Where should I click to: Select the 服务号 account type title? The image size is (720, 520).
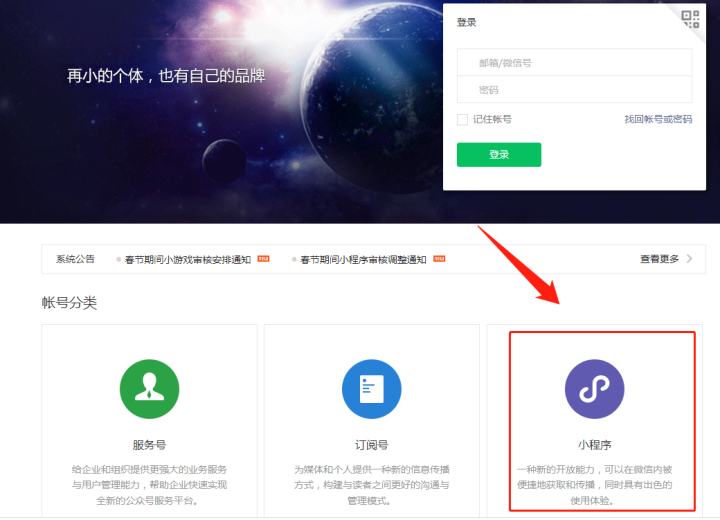pyautogui.click(x=149, y=445)
